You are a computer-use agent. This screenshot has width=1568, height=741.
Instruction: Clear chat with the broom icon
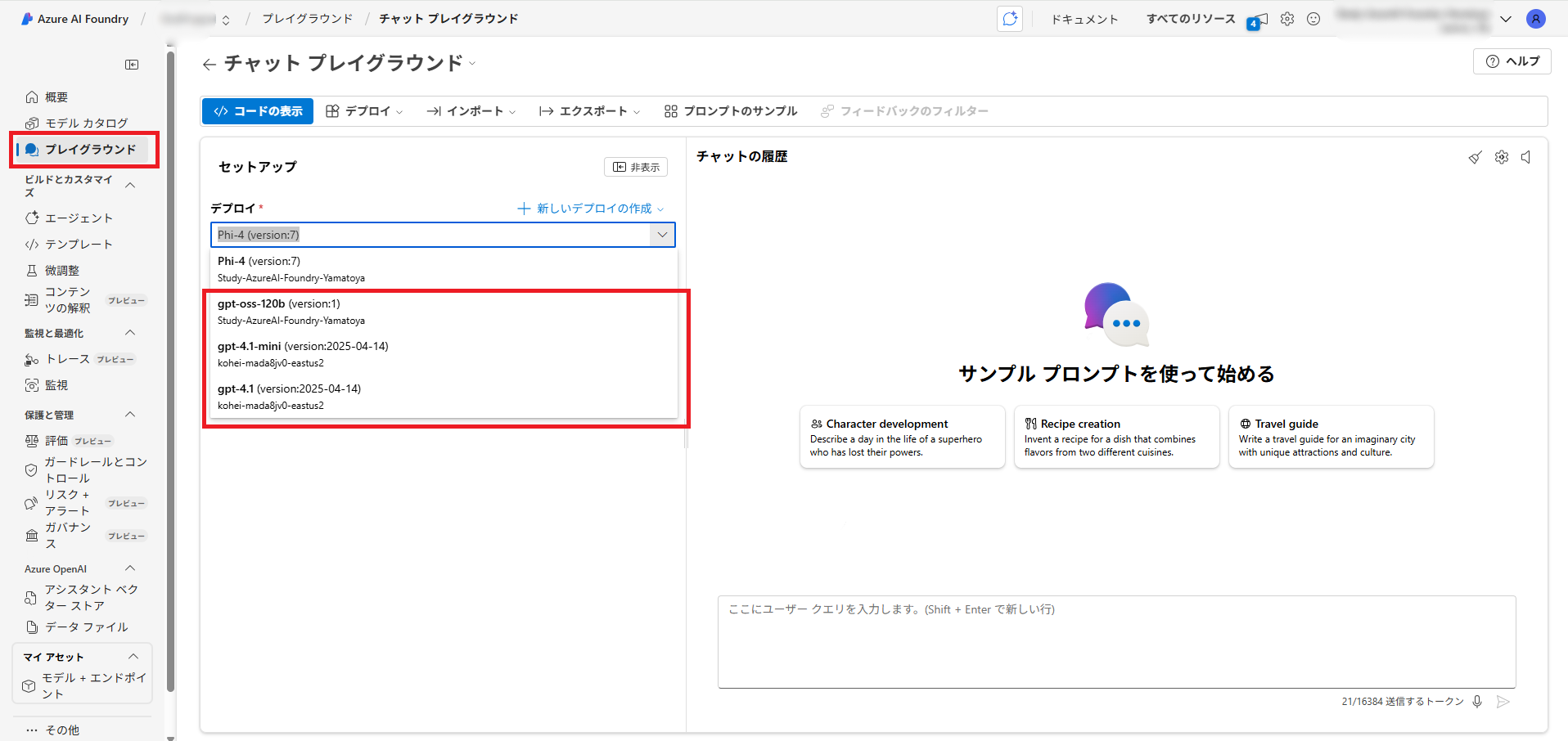point(1475,157)
